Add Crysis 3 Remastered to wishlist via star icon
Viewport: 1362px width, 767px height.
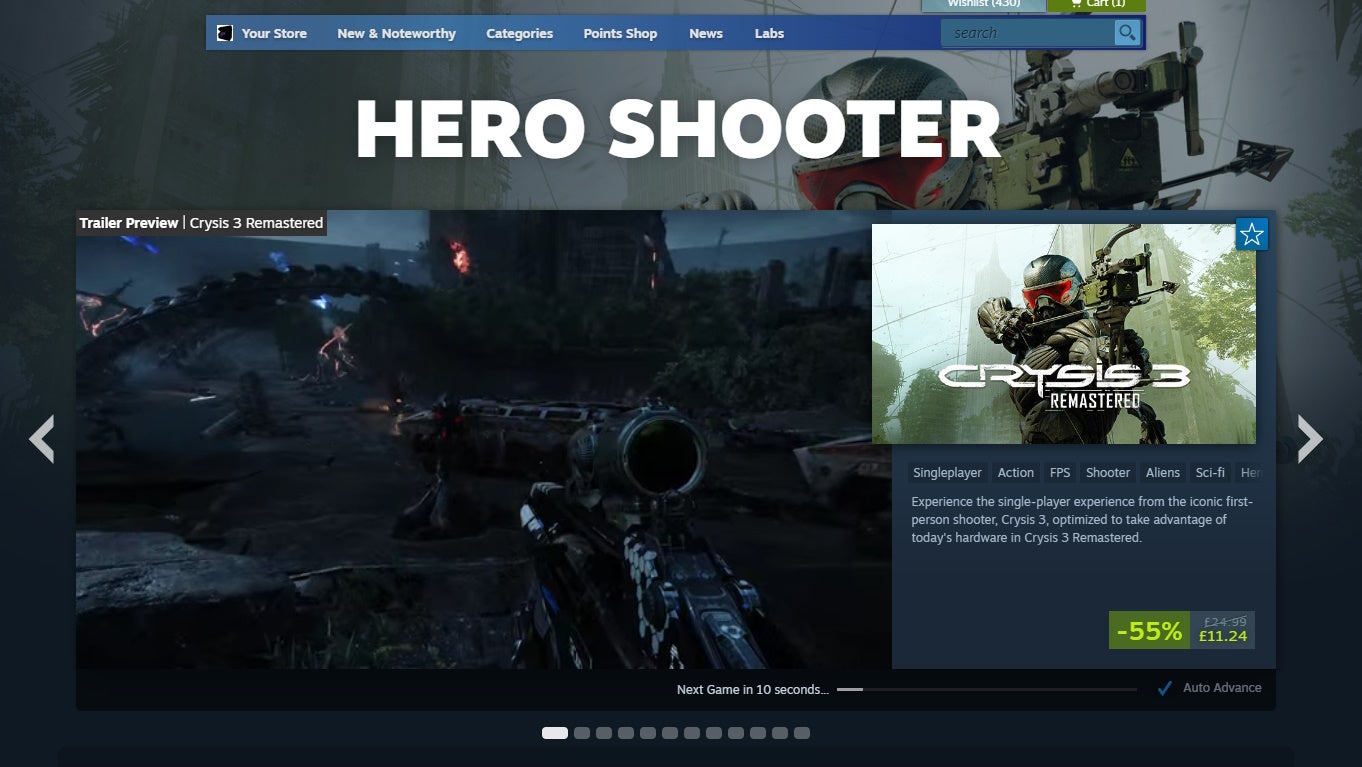tap(1251, 234)
